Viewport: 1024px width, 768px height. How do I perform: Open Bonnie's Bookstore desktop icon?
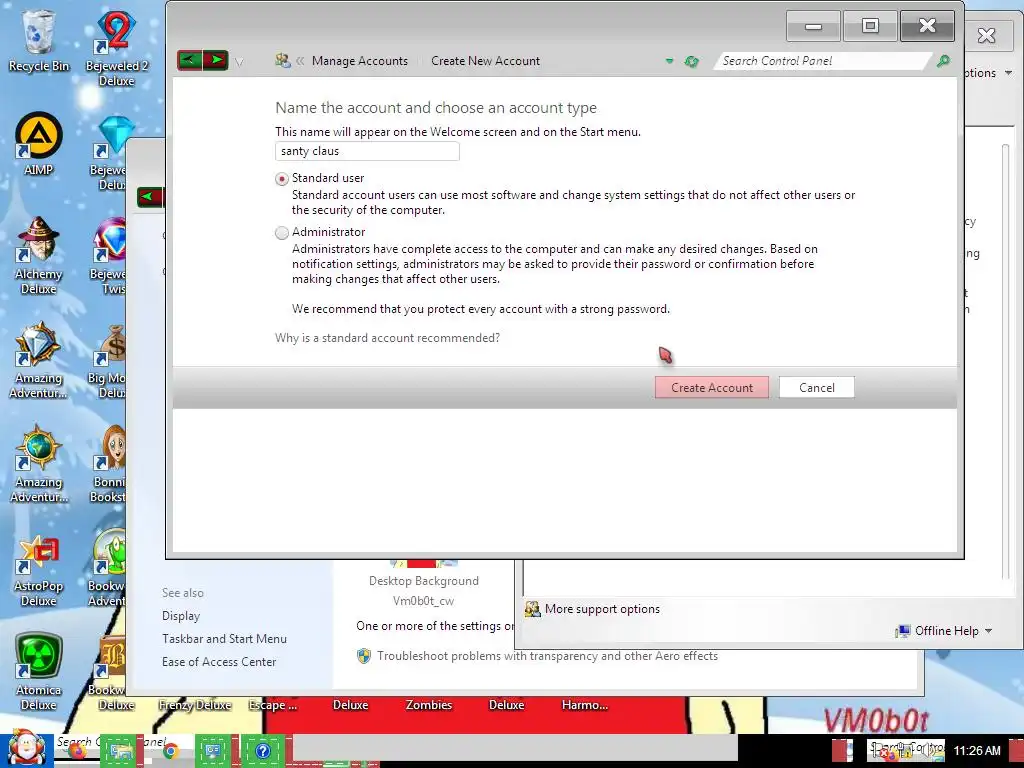108,465
